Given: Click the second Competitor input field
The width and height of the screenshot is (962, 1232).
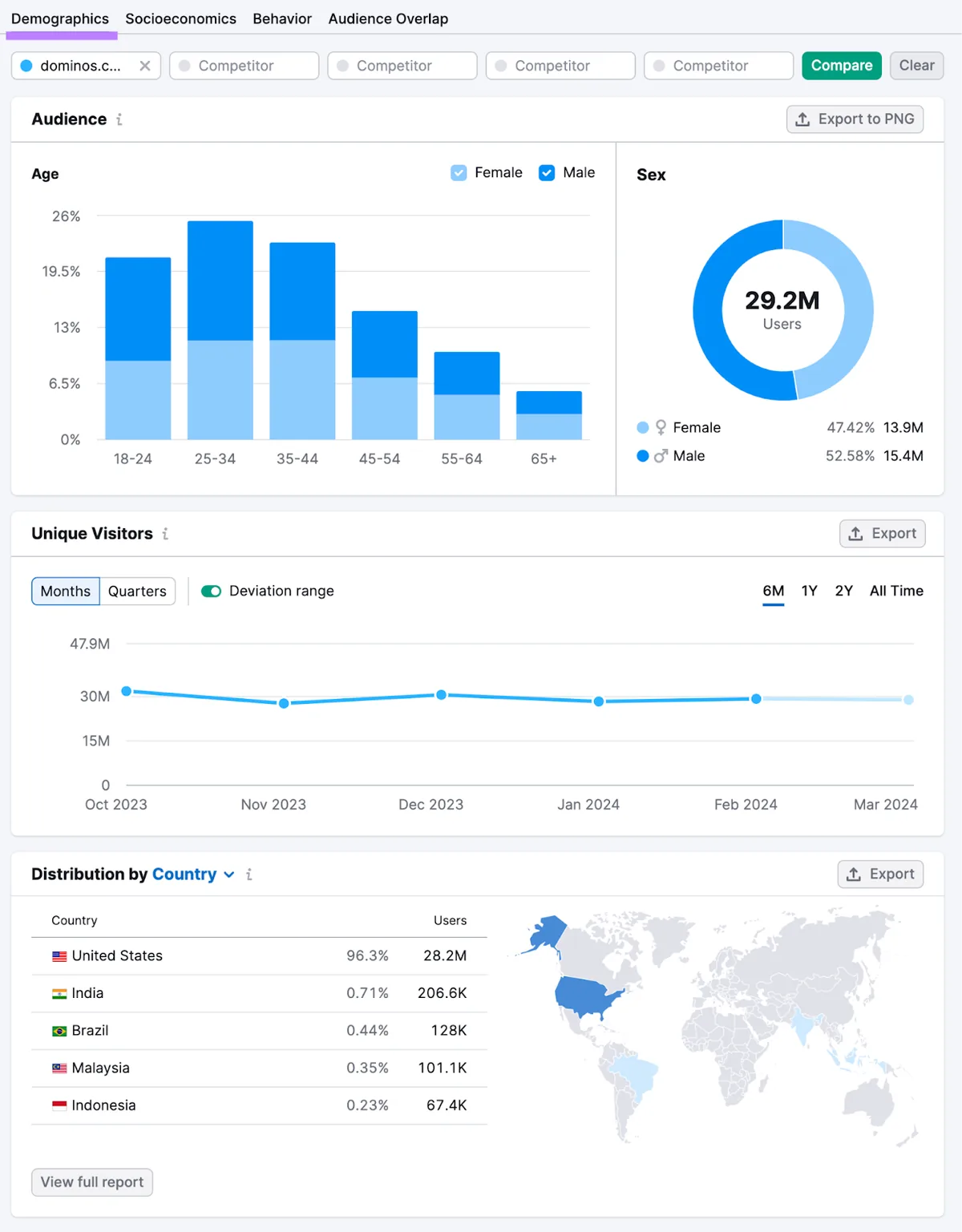Looking at the screenshot, I should click(402, 66).
